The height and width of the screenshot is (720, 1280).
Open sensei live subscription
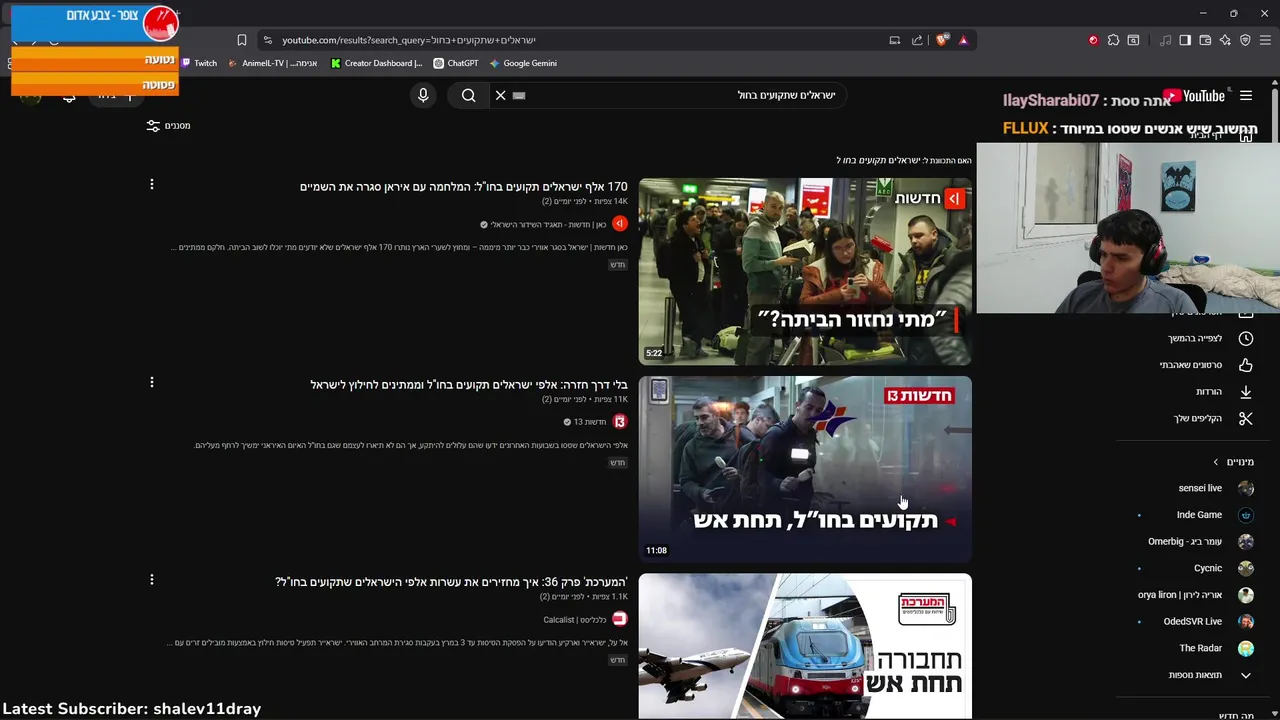point(1215,488)
